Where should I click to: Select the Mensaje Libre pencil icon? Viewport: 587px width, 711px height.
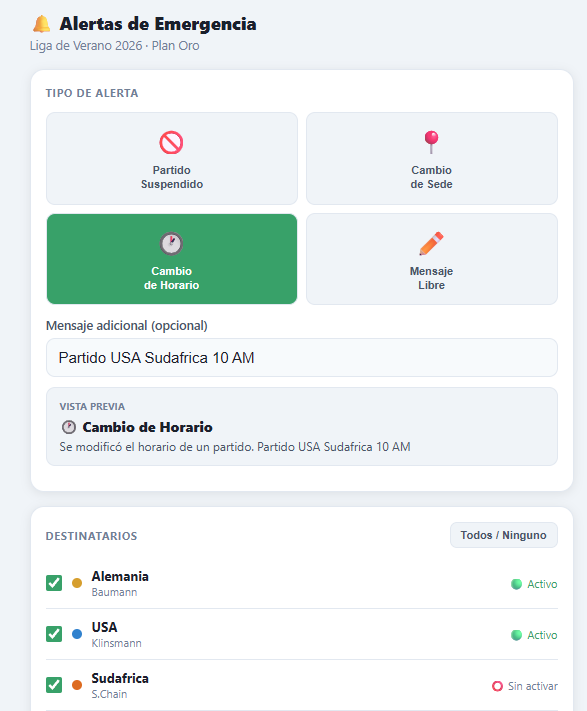point(431,243)
